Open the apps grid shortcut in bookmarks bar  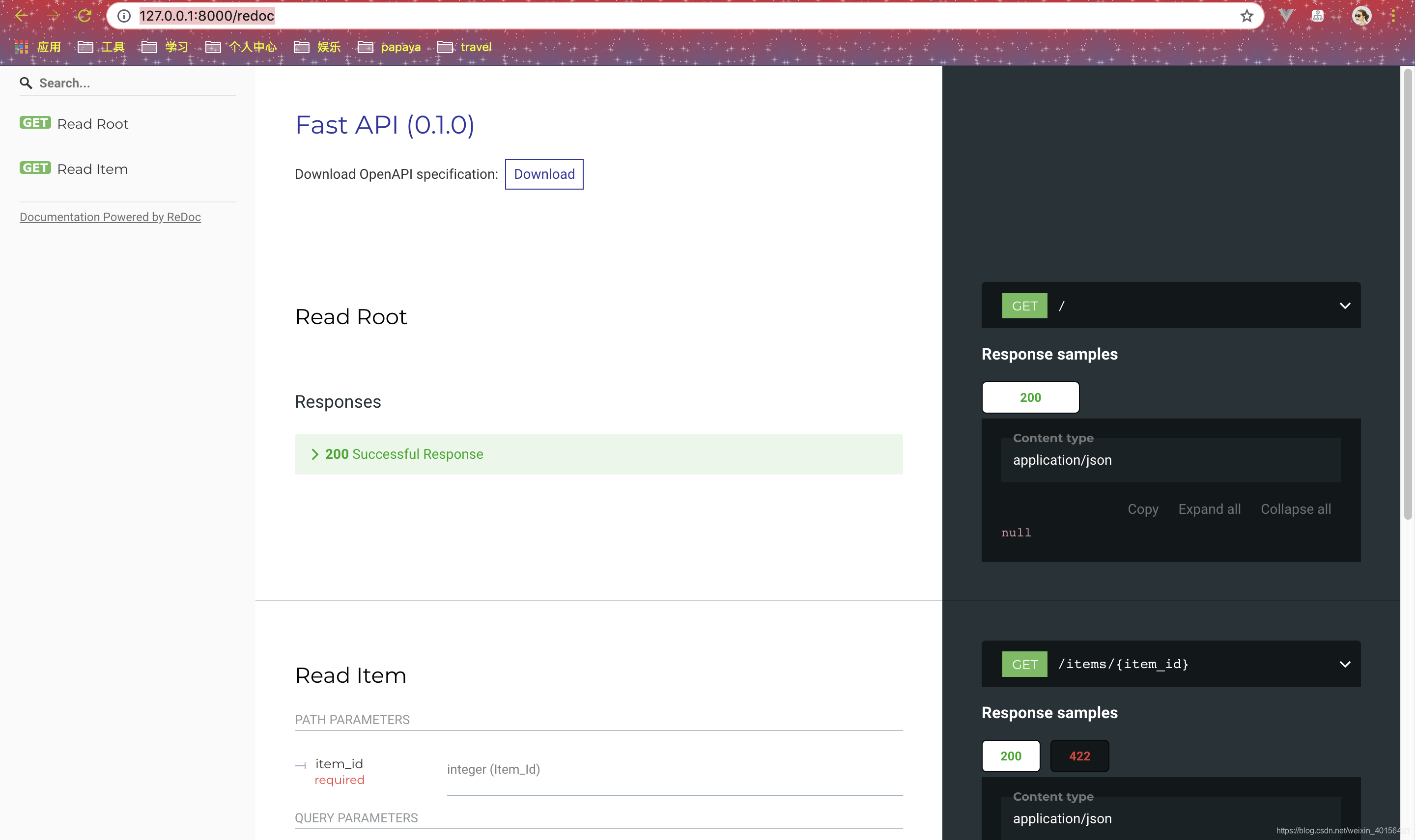point(22,47)
